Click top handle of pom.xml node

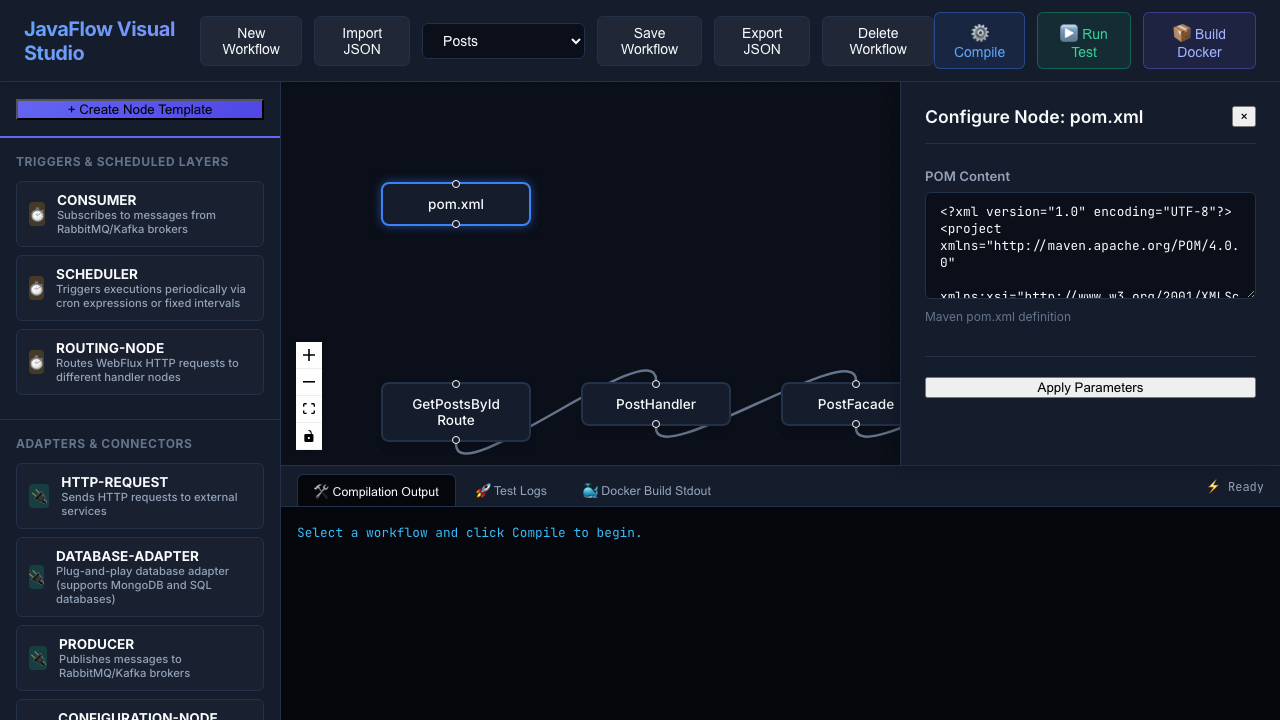click(x=456, y=184)
